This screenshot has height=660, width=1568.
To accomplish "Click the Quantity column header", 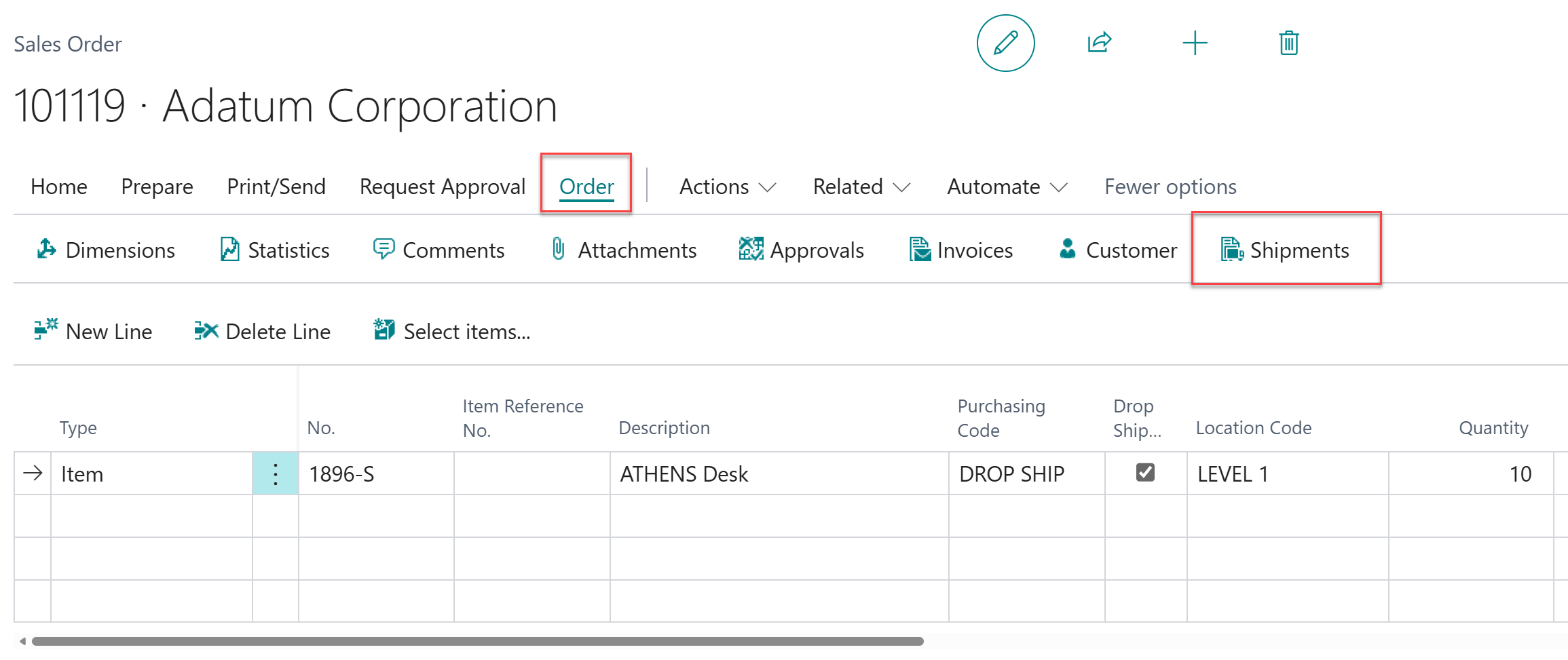I will [x=1493, y=428].
